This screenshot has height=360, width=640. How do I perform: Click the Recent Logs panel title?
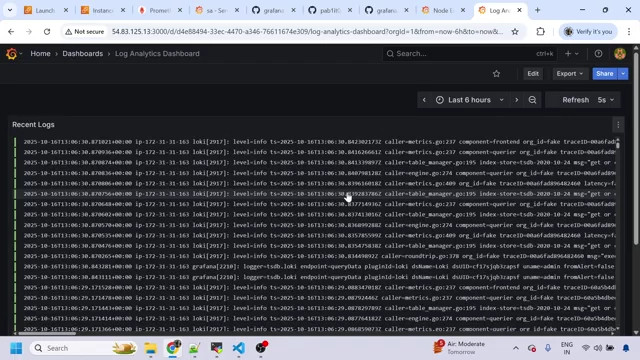pos(33,125)
